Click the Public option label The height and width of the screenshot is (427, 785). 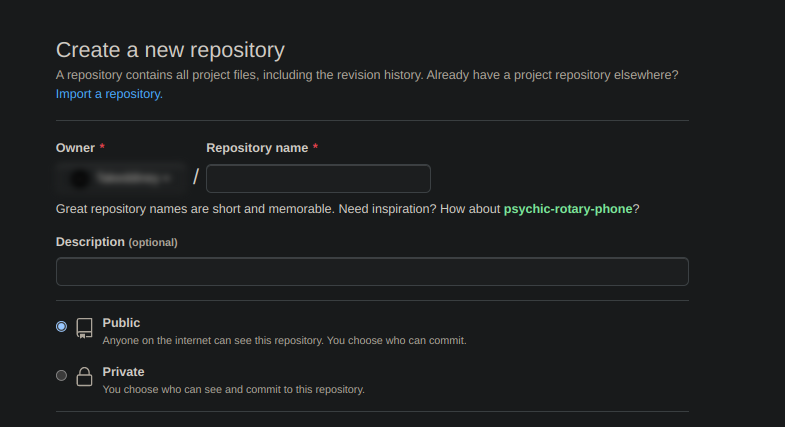121,323
